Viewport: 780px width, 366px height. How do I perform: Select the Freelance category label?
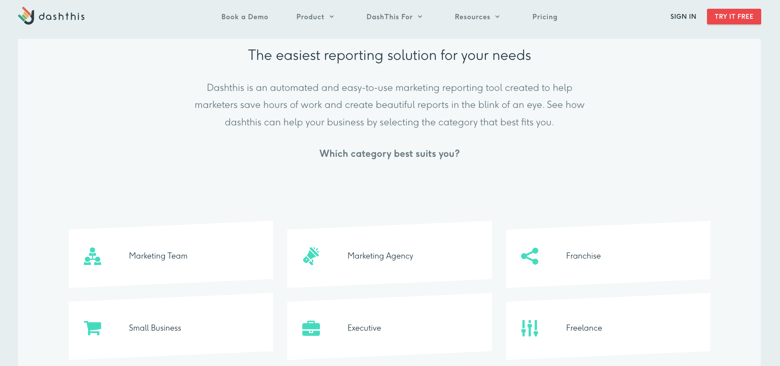(x=584, y=328)
